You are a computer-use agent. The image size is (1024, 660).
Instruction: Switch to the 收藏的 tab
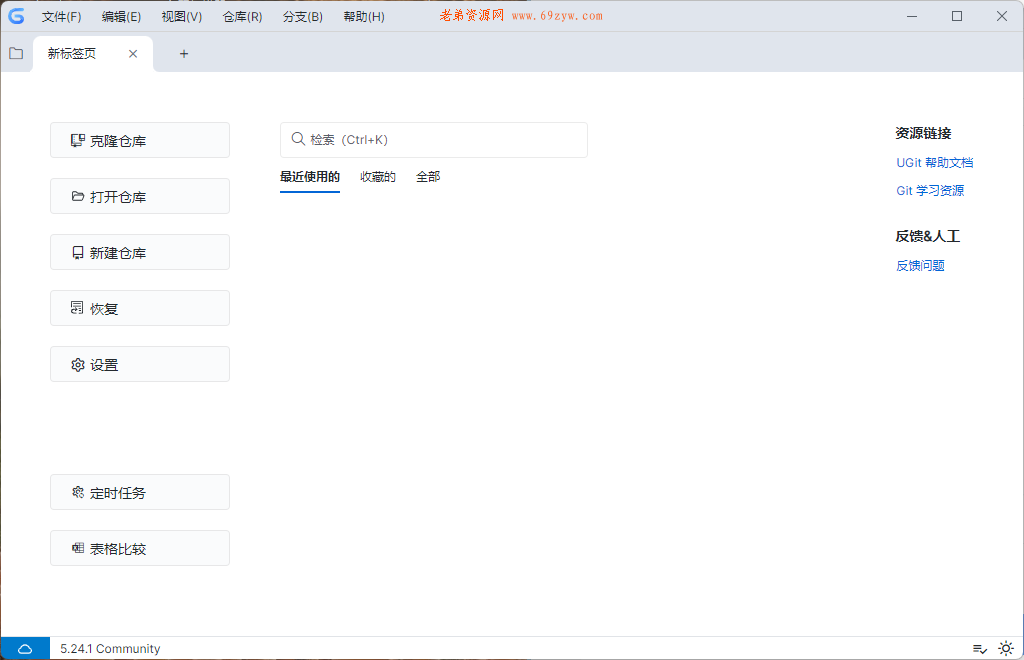click(x=377, y=177)
